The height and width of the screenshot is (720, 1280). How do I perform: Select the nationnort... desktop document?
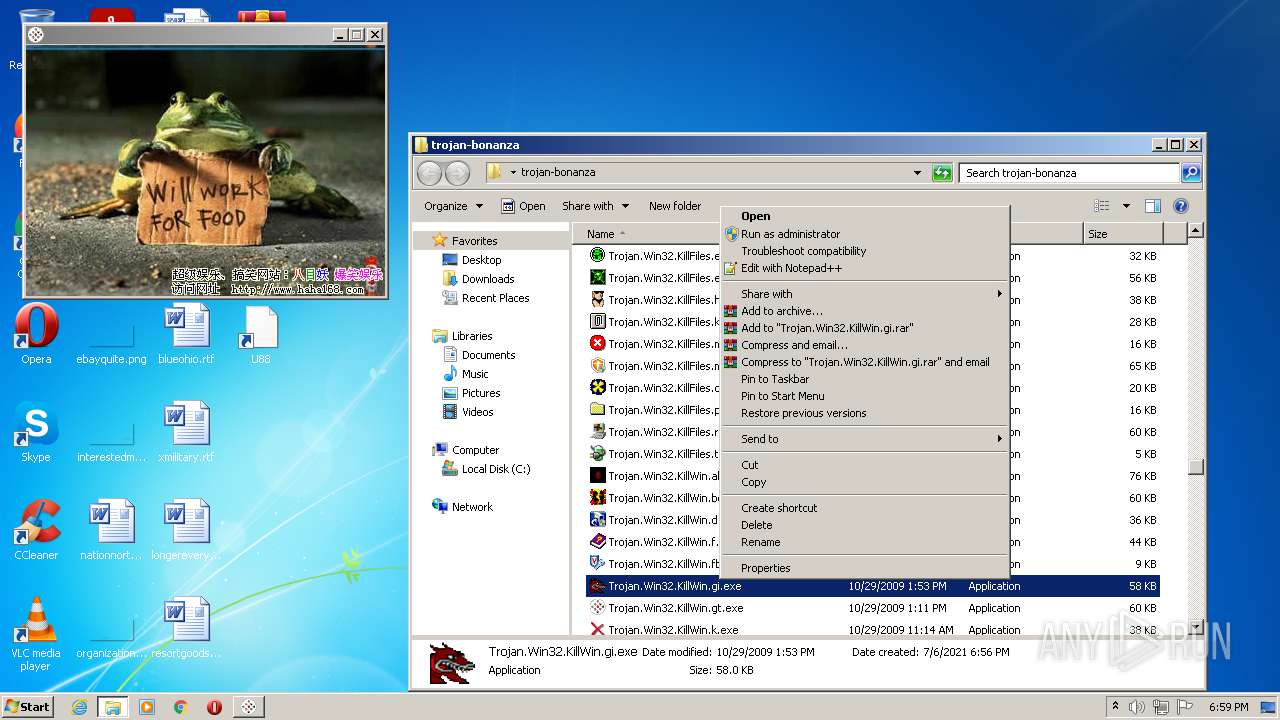click(111, 531)
